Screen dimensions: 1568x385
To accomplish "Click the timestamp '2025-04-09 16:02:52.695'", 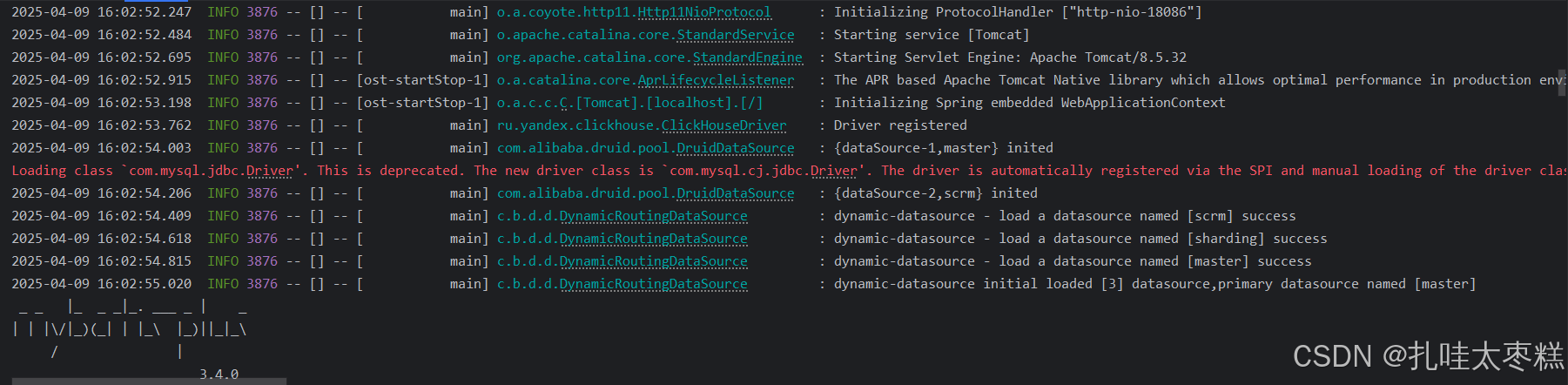I will [x=101, y=57].
